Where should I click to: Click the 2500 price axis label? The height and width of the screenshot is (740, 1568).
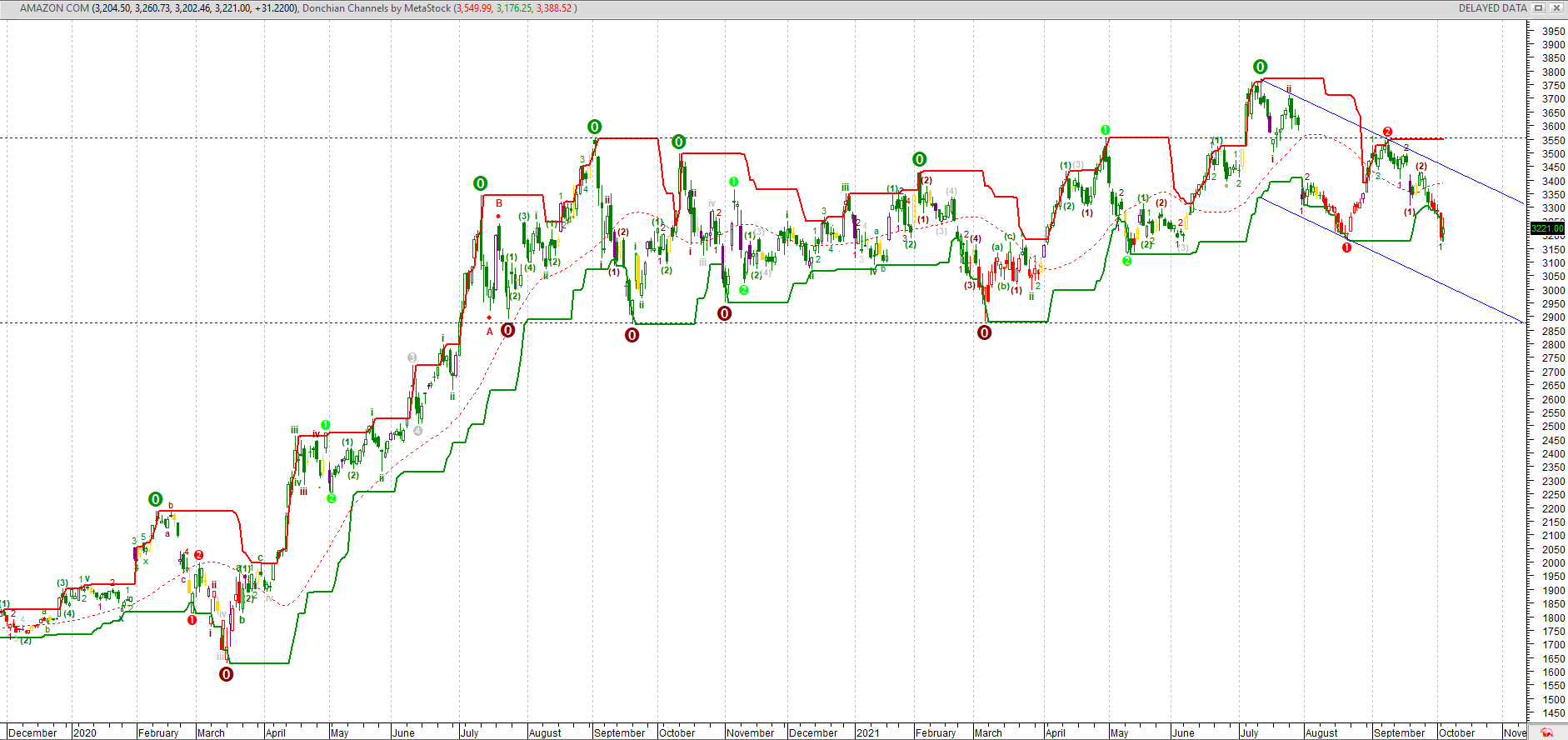1553,427
